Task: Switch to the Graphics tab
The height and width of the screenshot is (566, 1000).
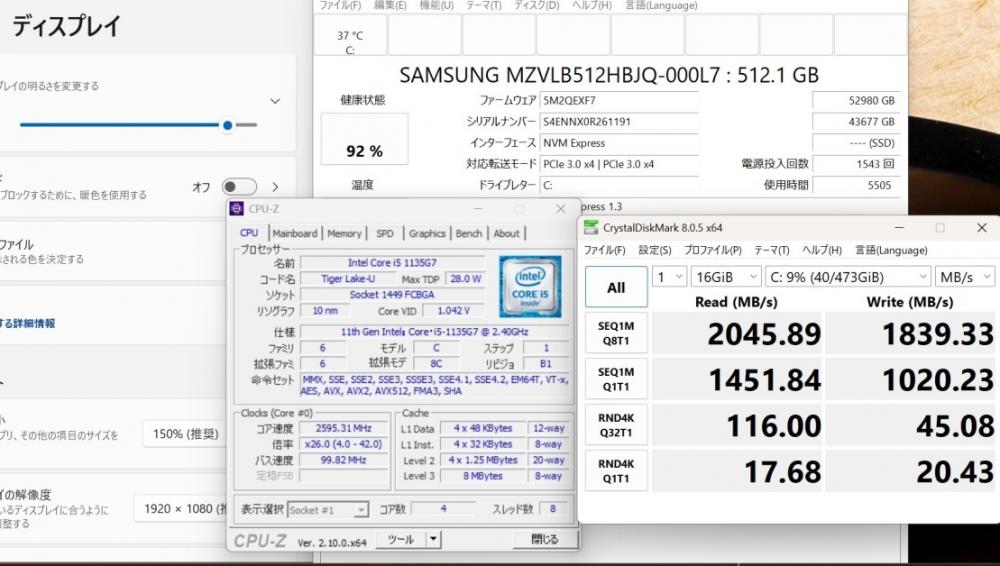Action: pyautogui.click(x=427, y=234)
